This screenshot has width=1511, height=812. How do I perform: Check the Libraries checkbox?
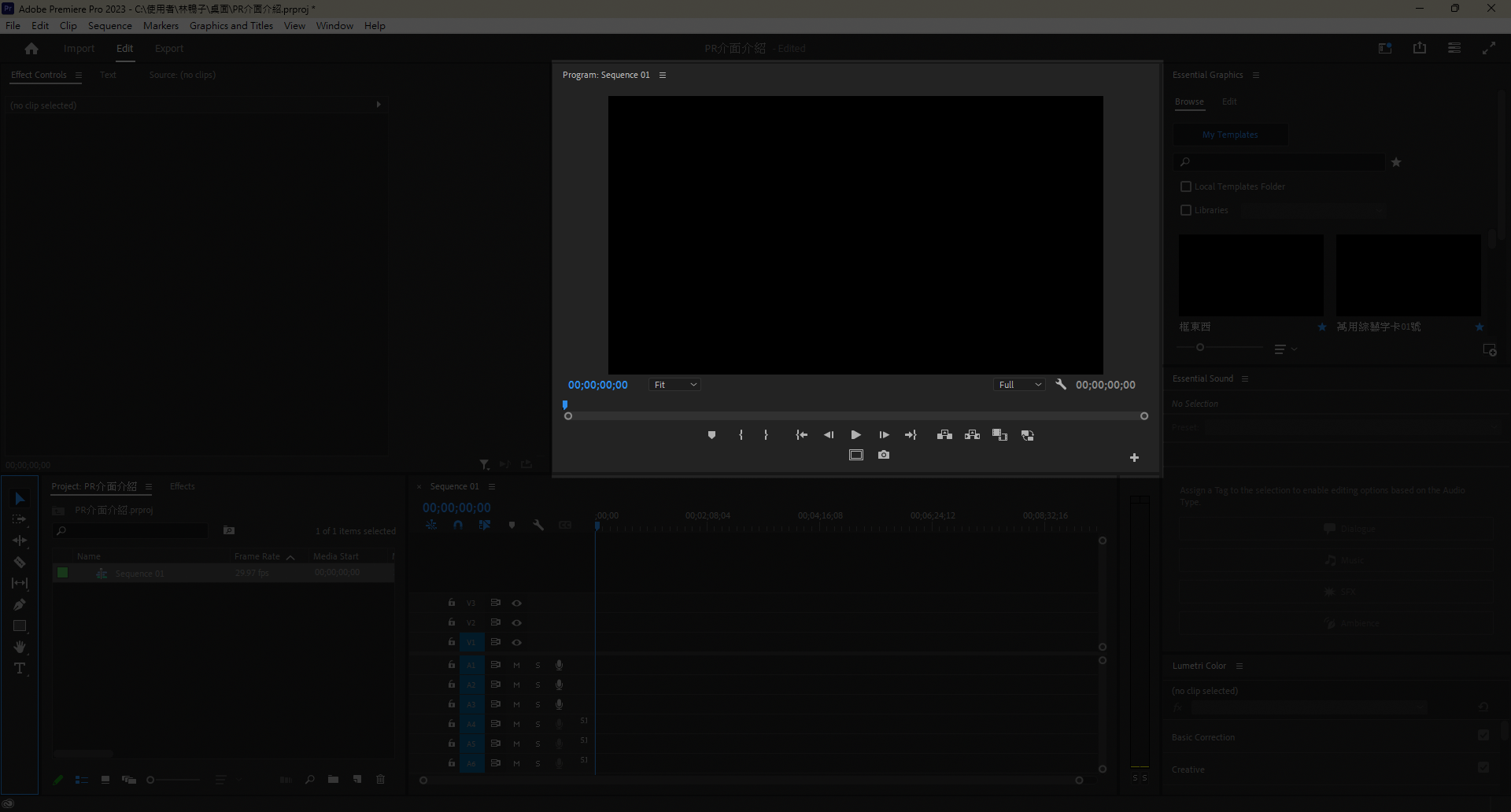coord(1186,210)
